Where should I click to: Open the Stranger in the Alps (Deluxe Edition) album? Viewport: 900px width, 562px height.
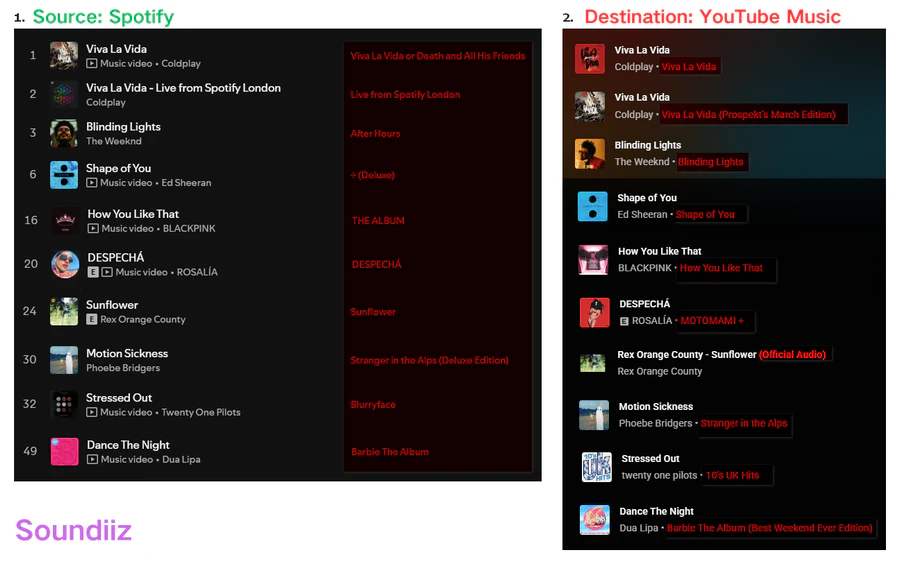pyautogui.click(x=429, y=360)
